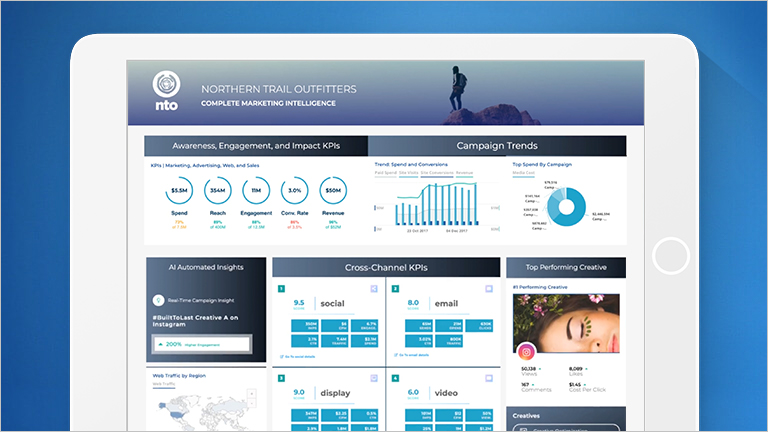
Task: Click the social $2.1M spend tile
Action: [364, 340]
